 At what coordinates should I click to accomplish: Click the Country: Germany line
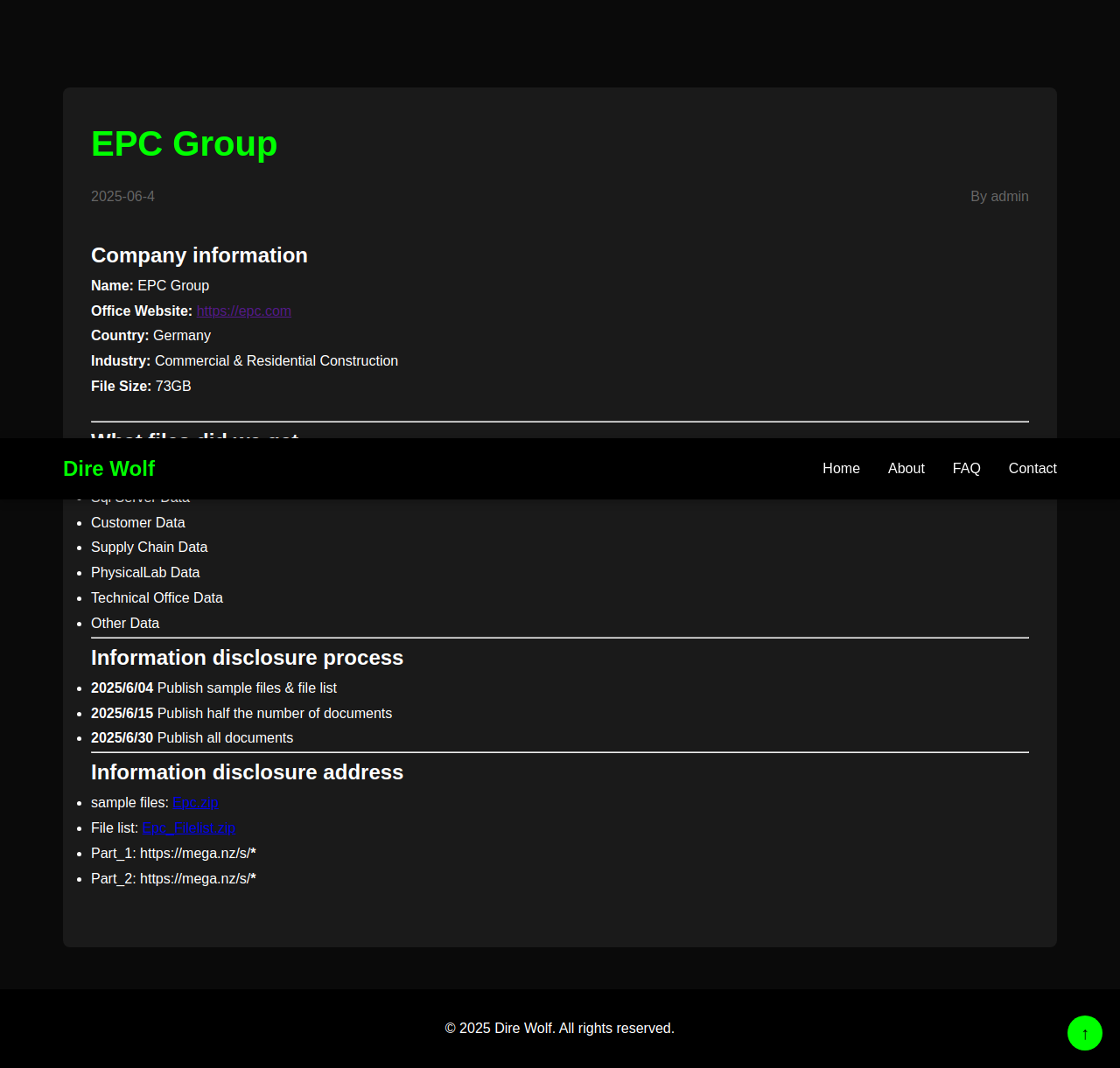pyautogui.click(x=150, y=336)
